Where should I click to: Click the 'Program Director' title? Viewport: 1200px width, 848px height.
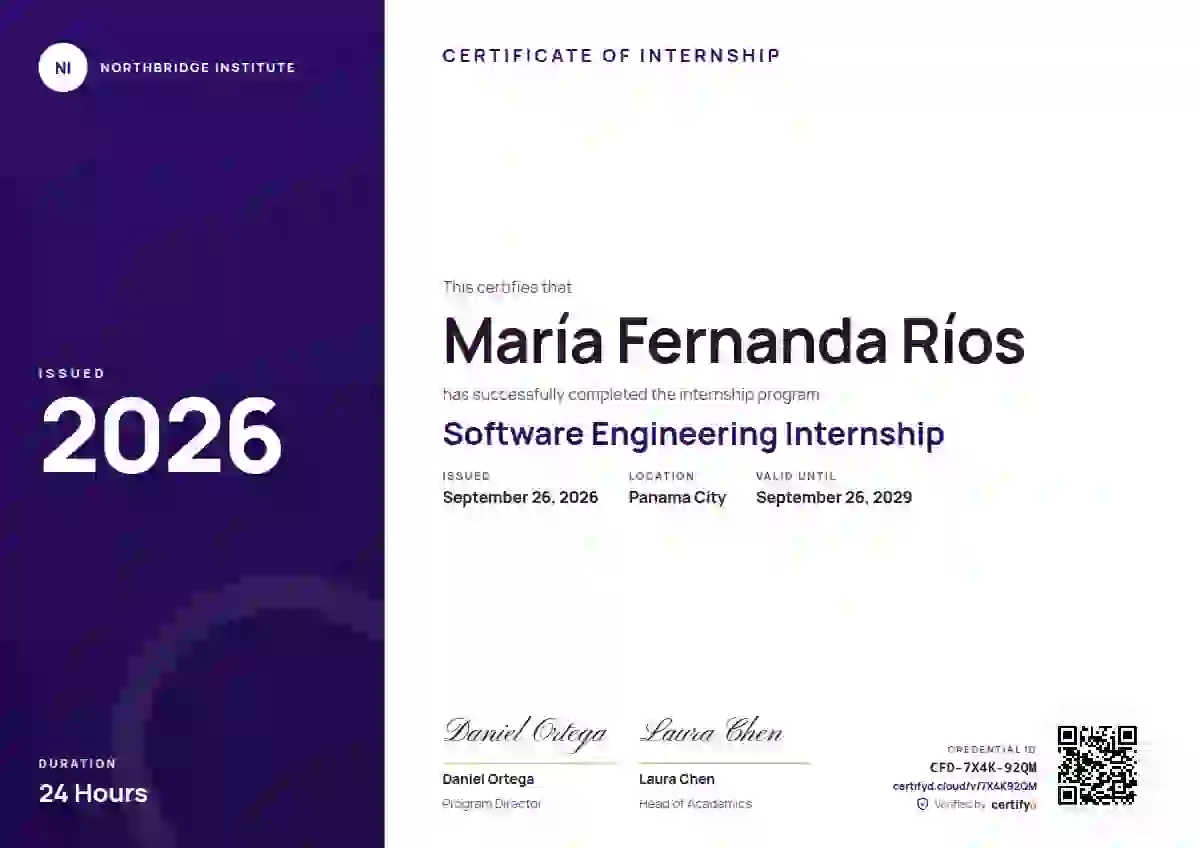coord(491,804)
